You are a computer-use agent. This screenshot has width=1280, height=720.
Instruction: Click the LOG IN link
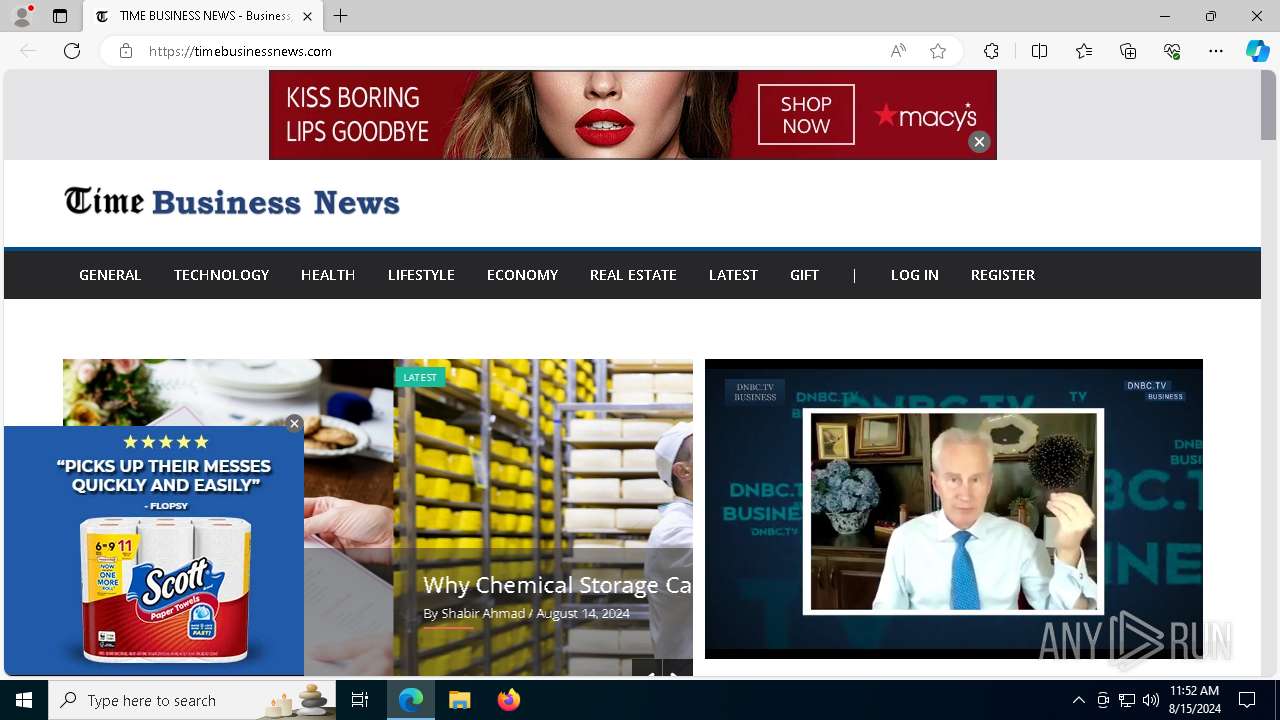point(915,275)
